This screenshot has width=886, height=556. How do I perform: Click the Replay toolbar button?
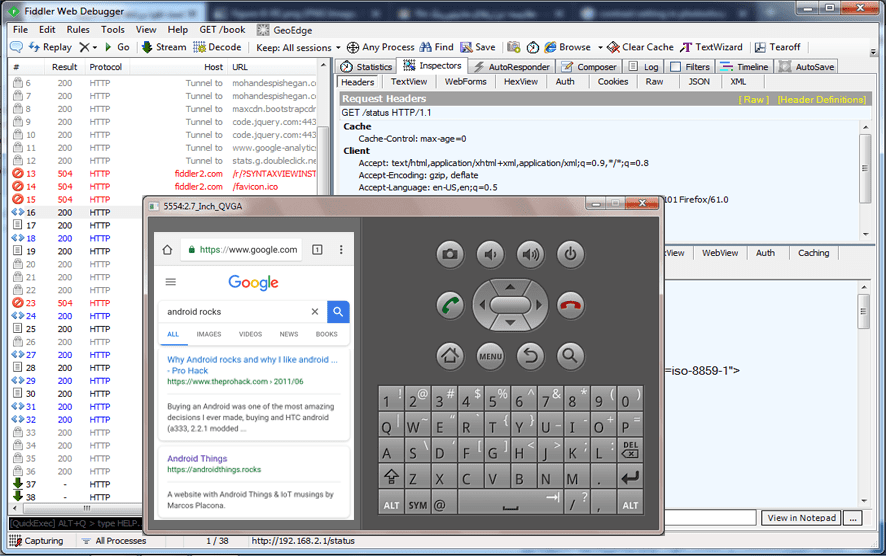(x=50, y=47)
